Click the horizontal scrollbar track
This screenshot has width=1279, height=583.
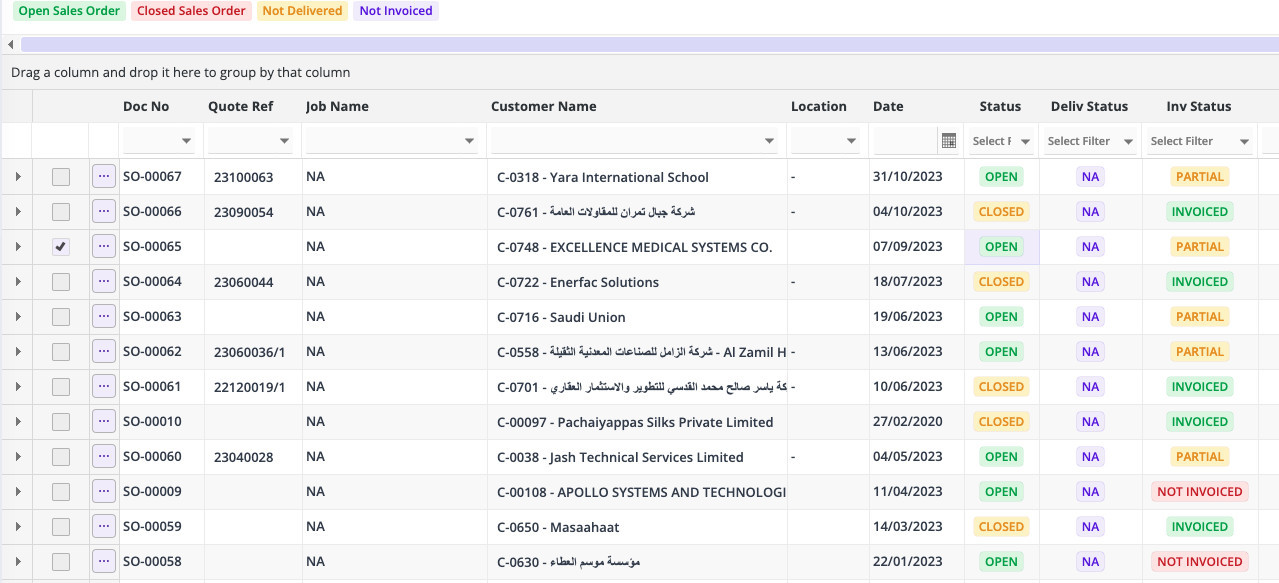click(648, 44)
